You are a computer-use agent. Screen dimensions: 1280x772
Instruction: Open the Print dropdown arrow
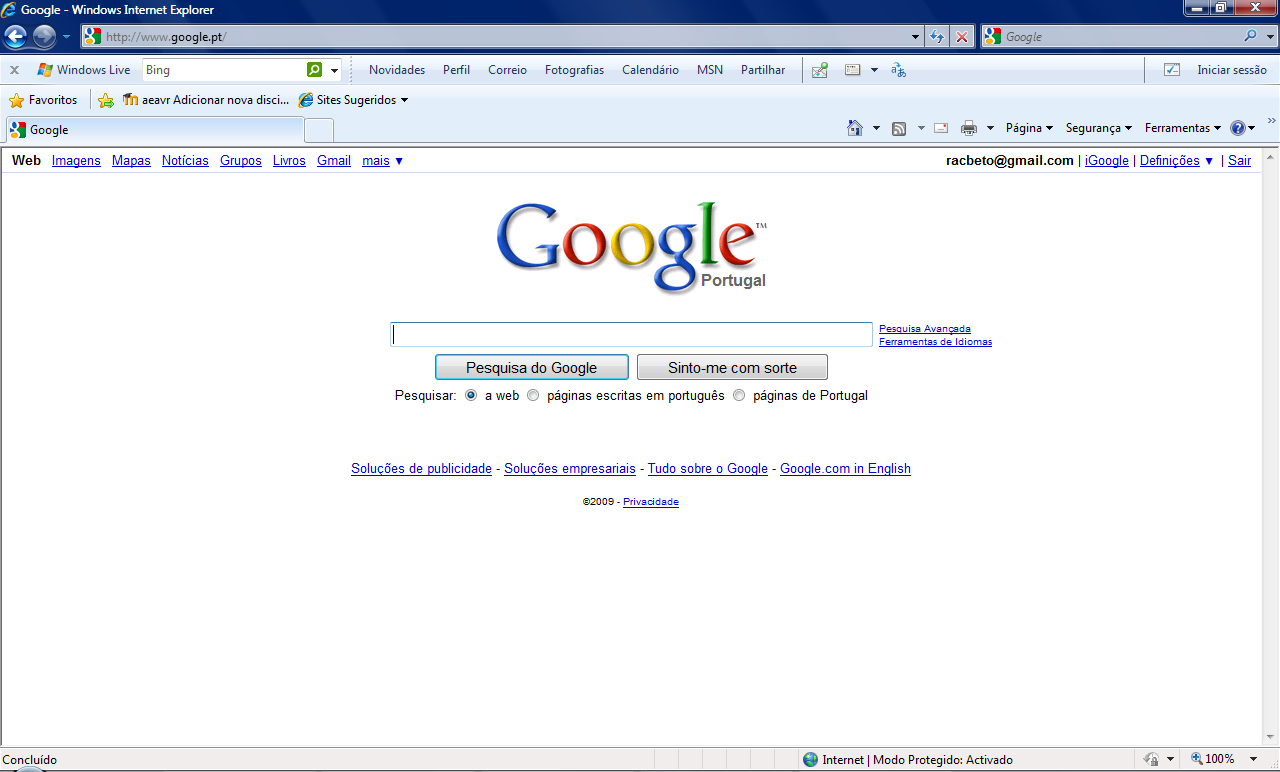(x=990, y=128)
